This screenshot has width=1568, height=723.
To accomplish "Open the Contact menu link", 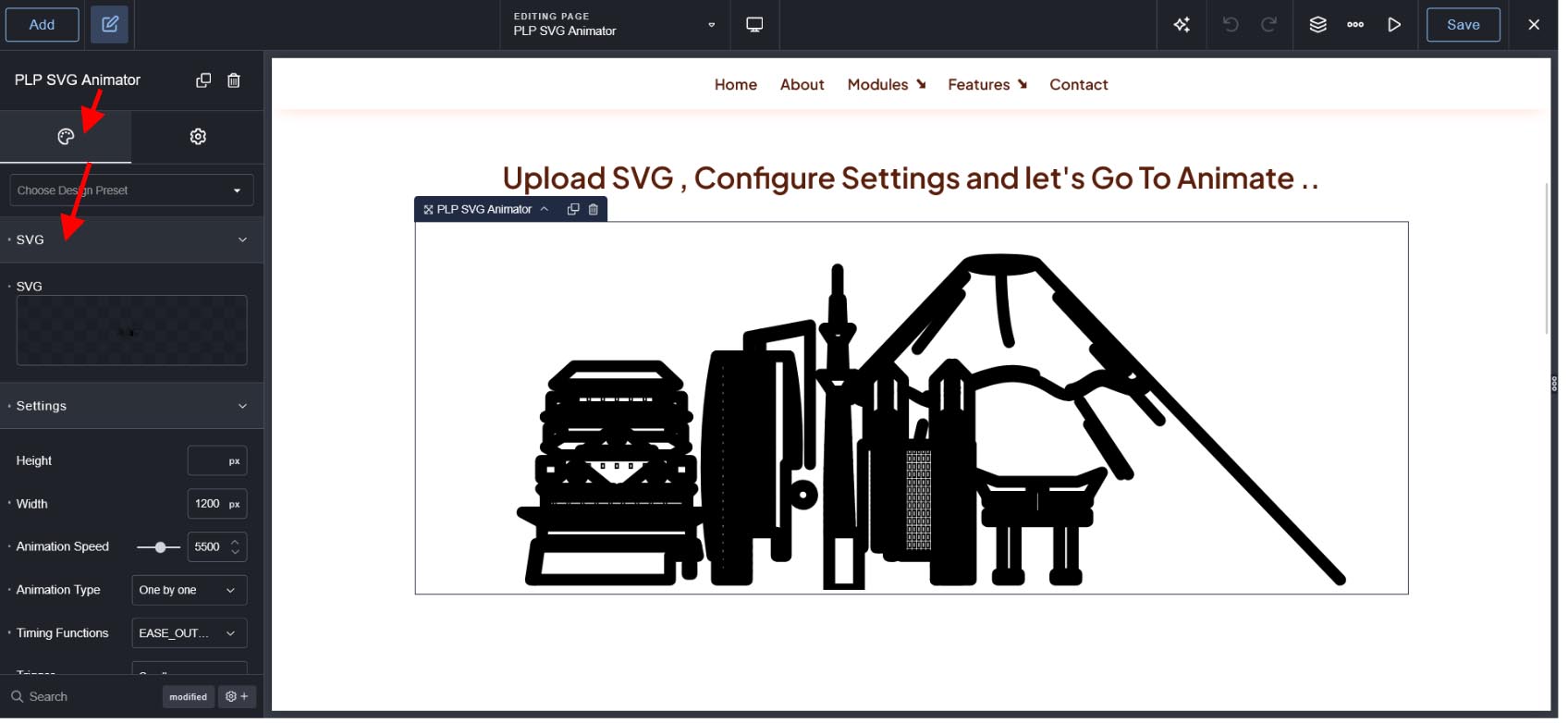I will (1079, 85).
